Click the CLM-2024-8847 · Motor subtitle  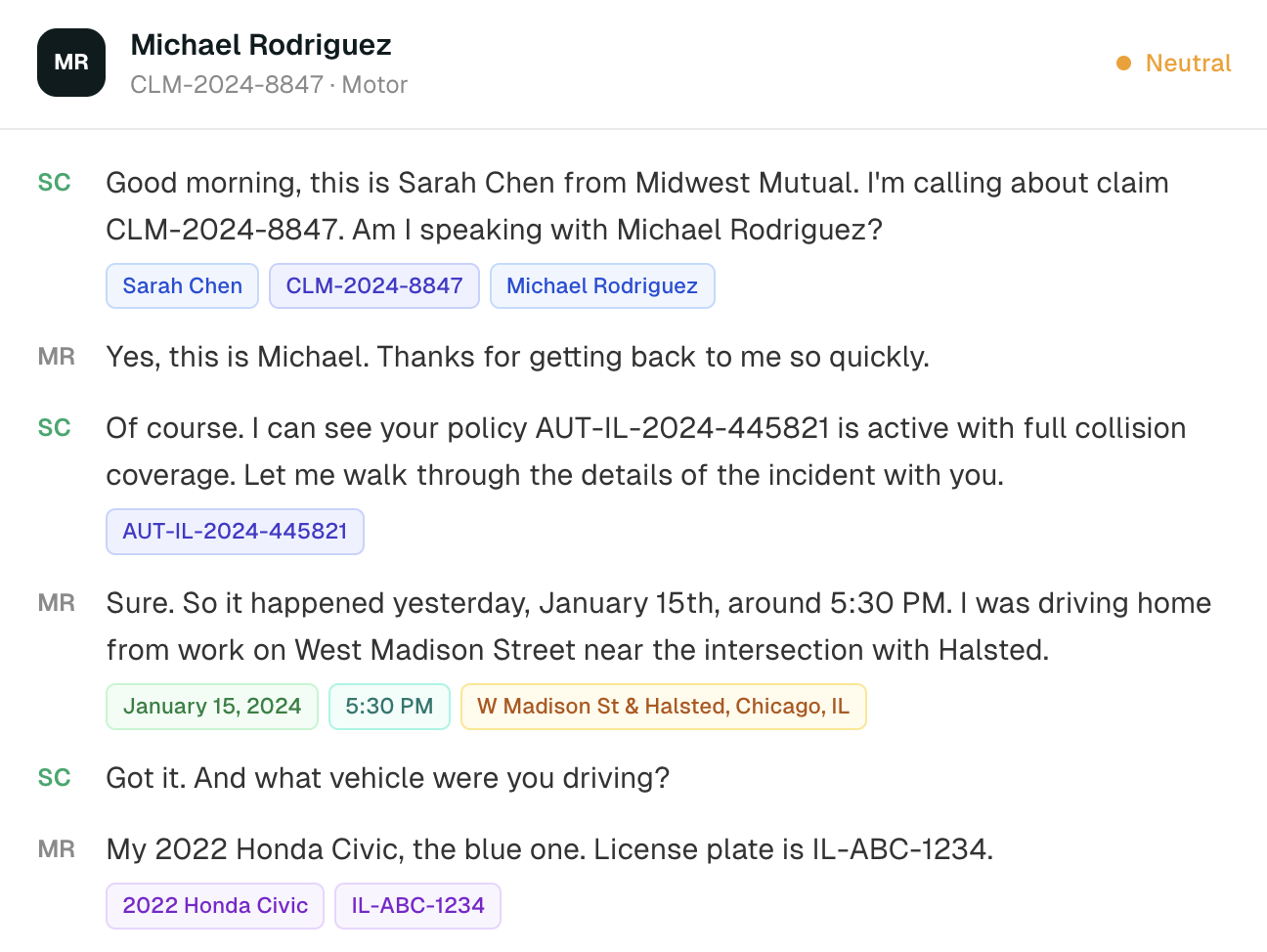[269, 85]
